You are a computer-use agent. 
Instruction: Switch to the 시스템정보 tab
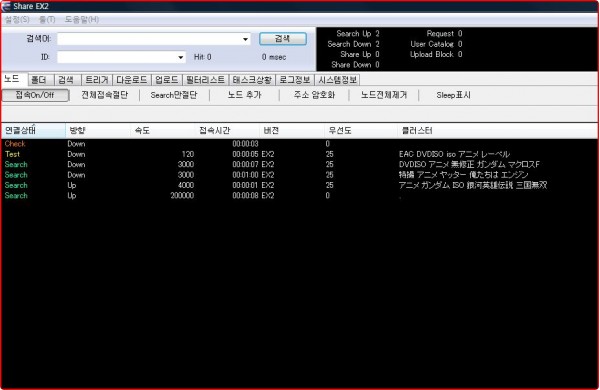click(x=338, y=80)
